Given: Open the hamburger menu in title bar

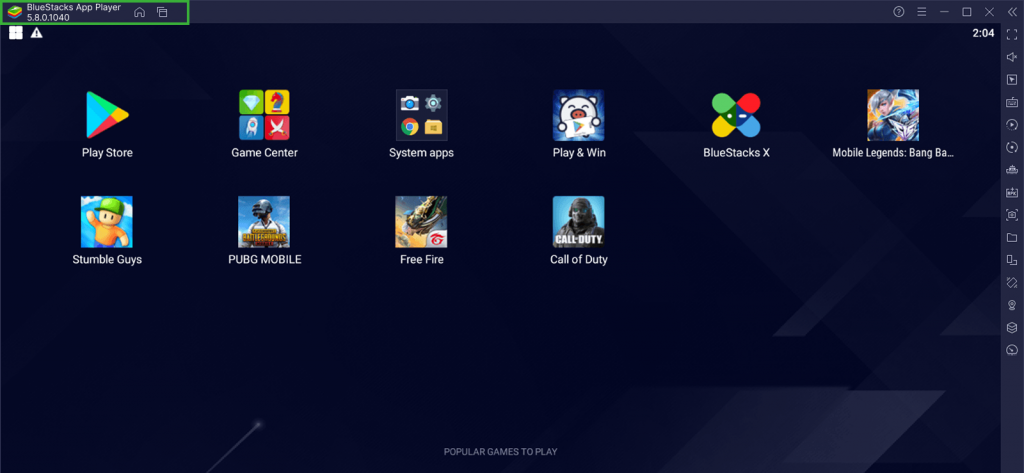Looking at the screenshot, I should click(921, 12).
